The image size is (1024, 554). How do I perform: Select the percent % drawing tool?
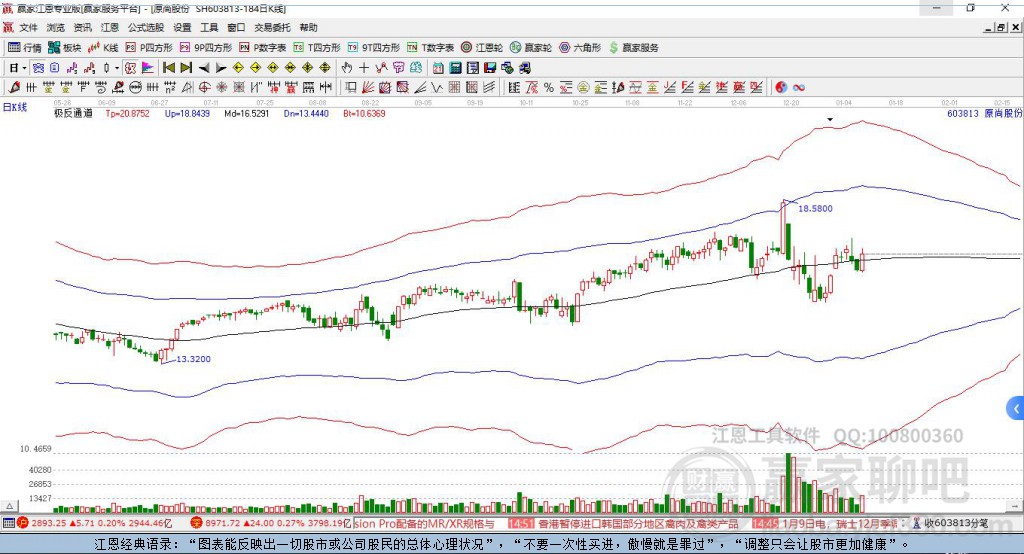549,88
